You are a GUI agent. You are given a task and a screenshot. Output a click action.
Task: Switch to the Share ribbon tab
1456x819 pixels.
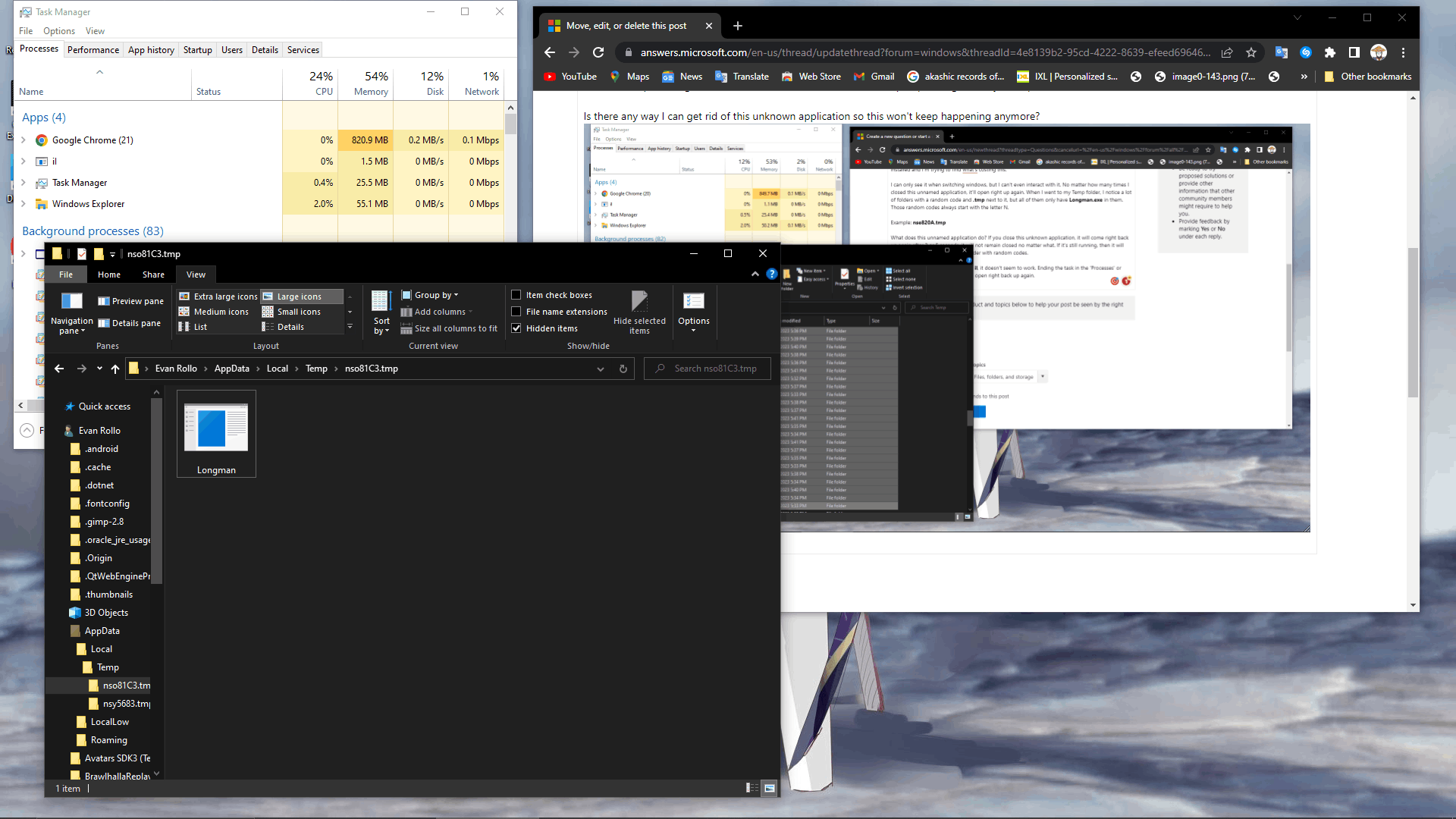(153, 275)
